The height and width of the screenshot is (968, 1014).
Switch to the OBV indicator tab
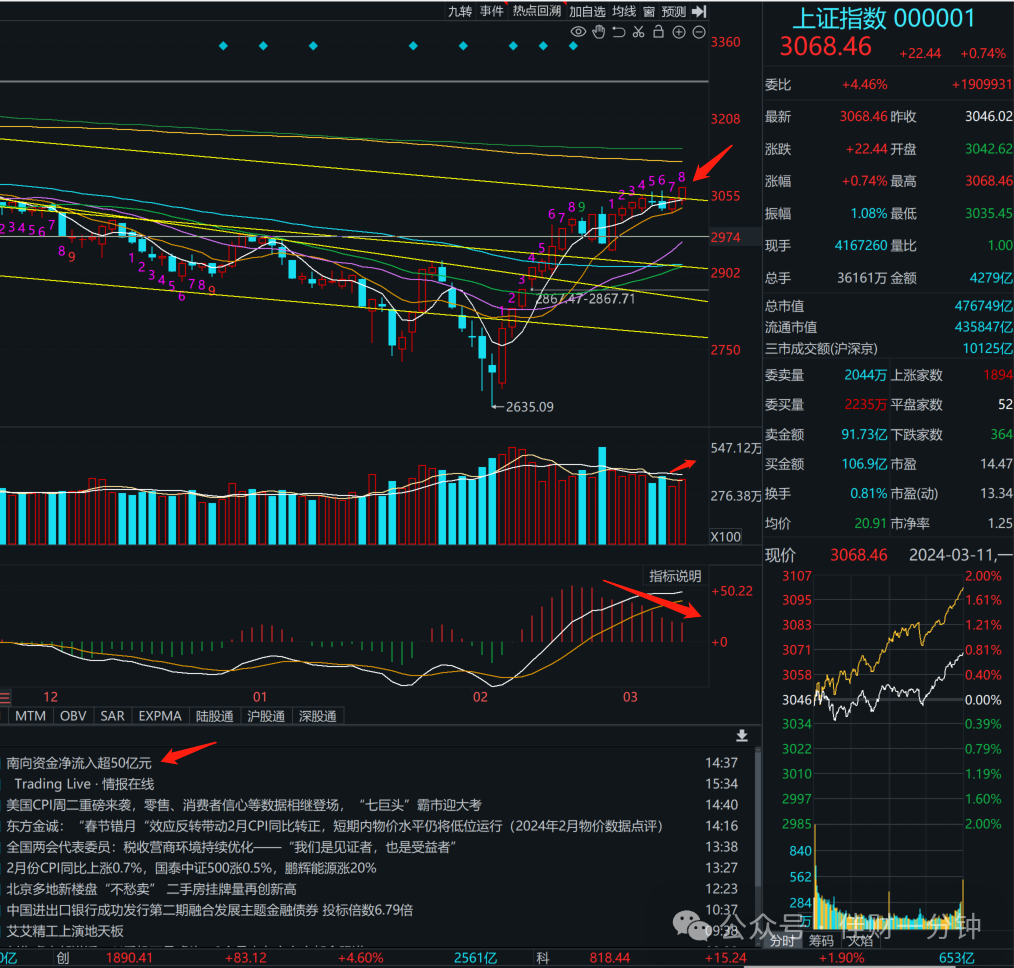pos(73,716)
